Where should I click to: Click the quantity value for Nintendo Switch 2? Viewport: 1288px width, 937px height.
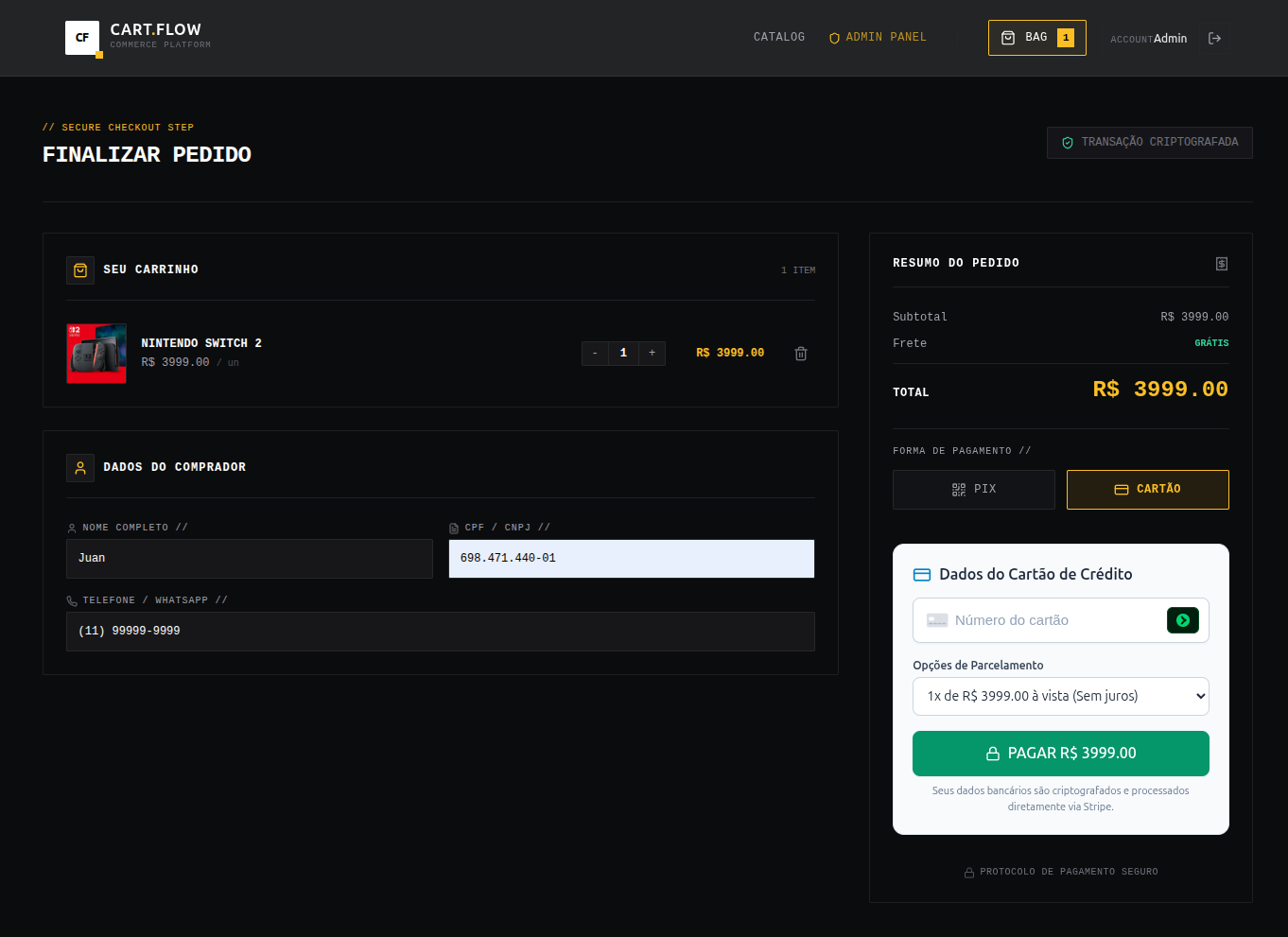click(623, 354)
